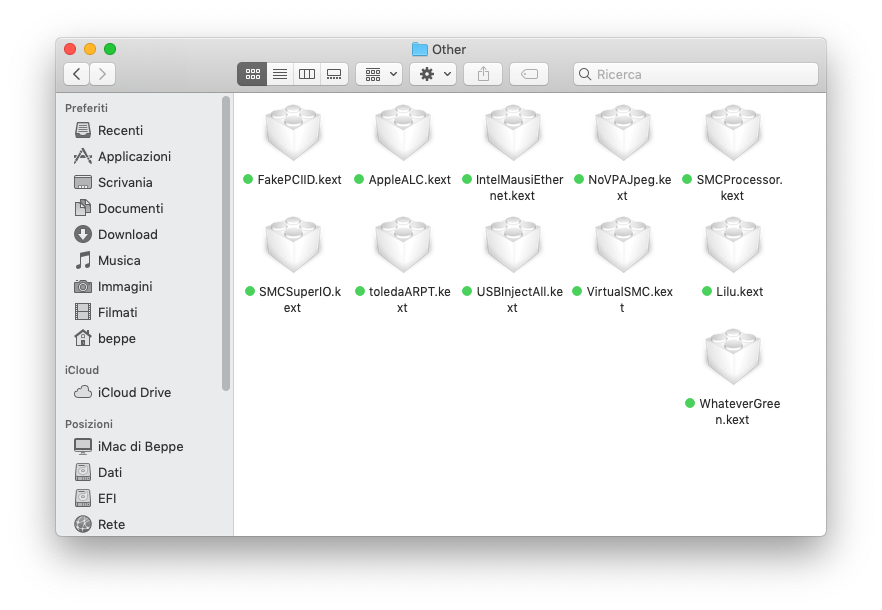Select the VirtualSMC.kext file icon
Viewport: 882px width, 610px height.
point(623,245)
